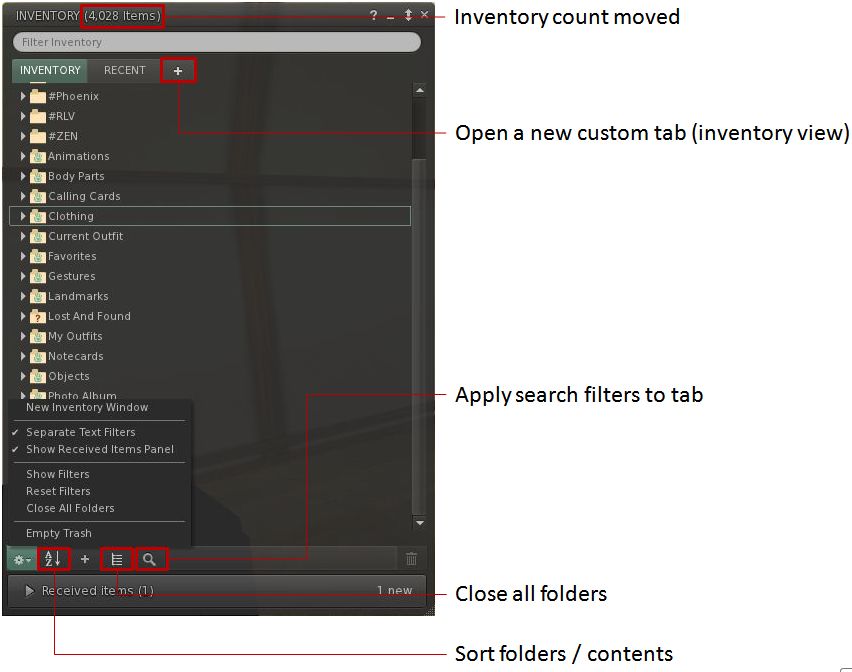The height and width of the screenshot is (672, 852).
Task: Select Empty Trash from the menu
Action: point(59,534)
